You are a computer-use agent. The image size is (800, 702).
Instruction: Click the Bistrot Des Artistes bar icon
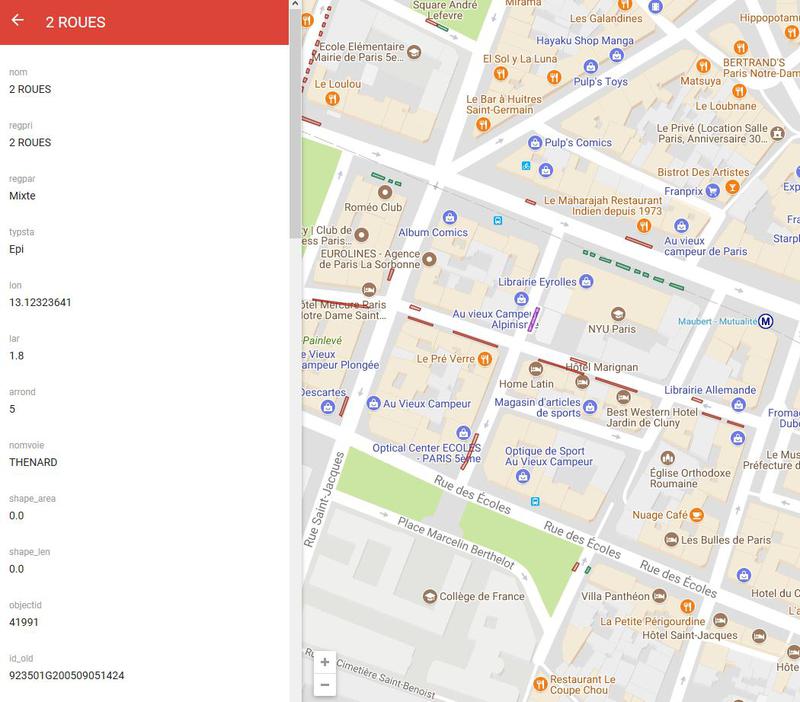point(732,188)
